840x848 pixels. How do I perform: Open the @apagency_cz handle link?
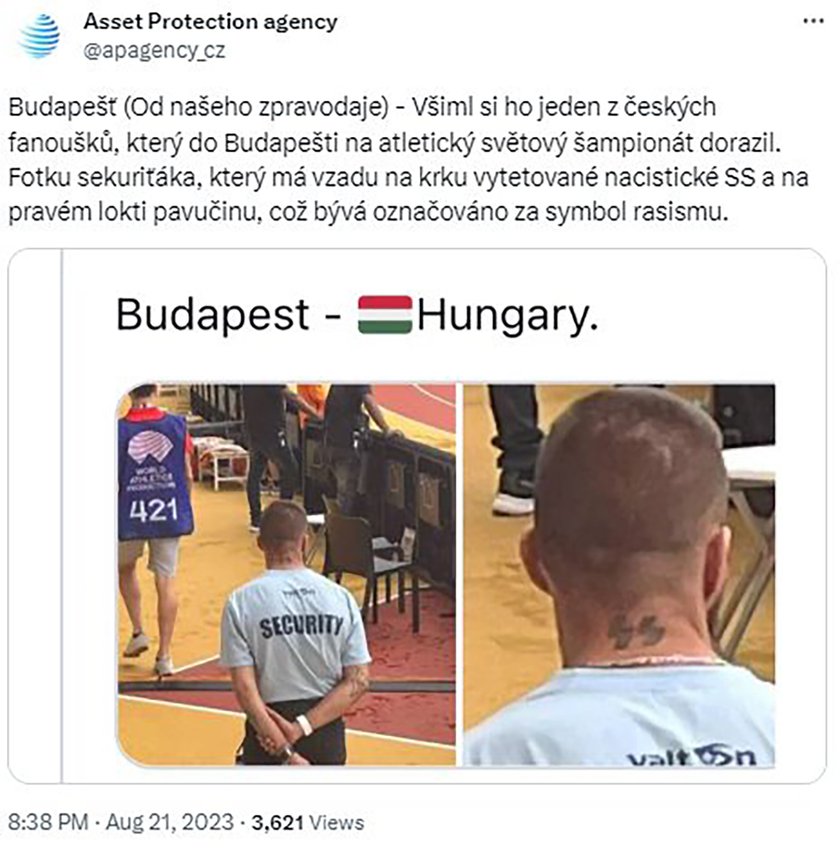click(x=154, y=50)
